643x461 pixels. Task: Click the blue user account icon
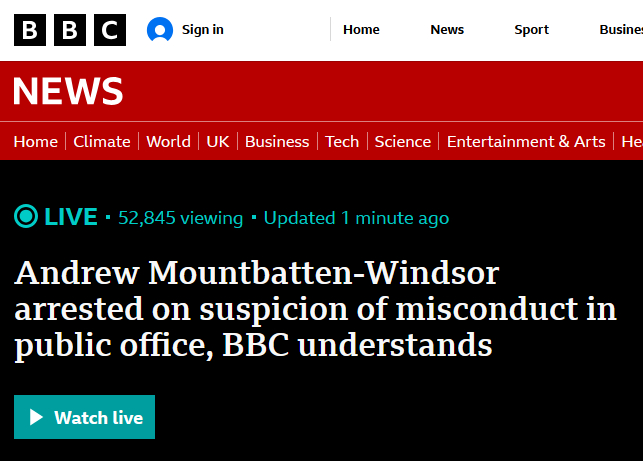tap(160, 30)
